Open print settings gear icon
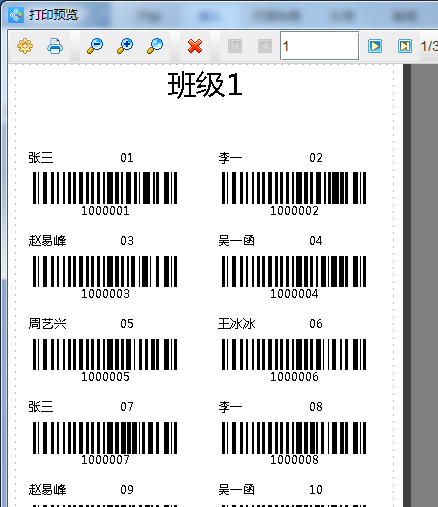 tap(25, 46)
